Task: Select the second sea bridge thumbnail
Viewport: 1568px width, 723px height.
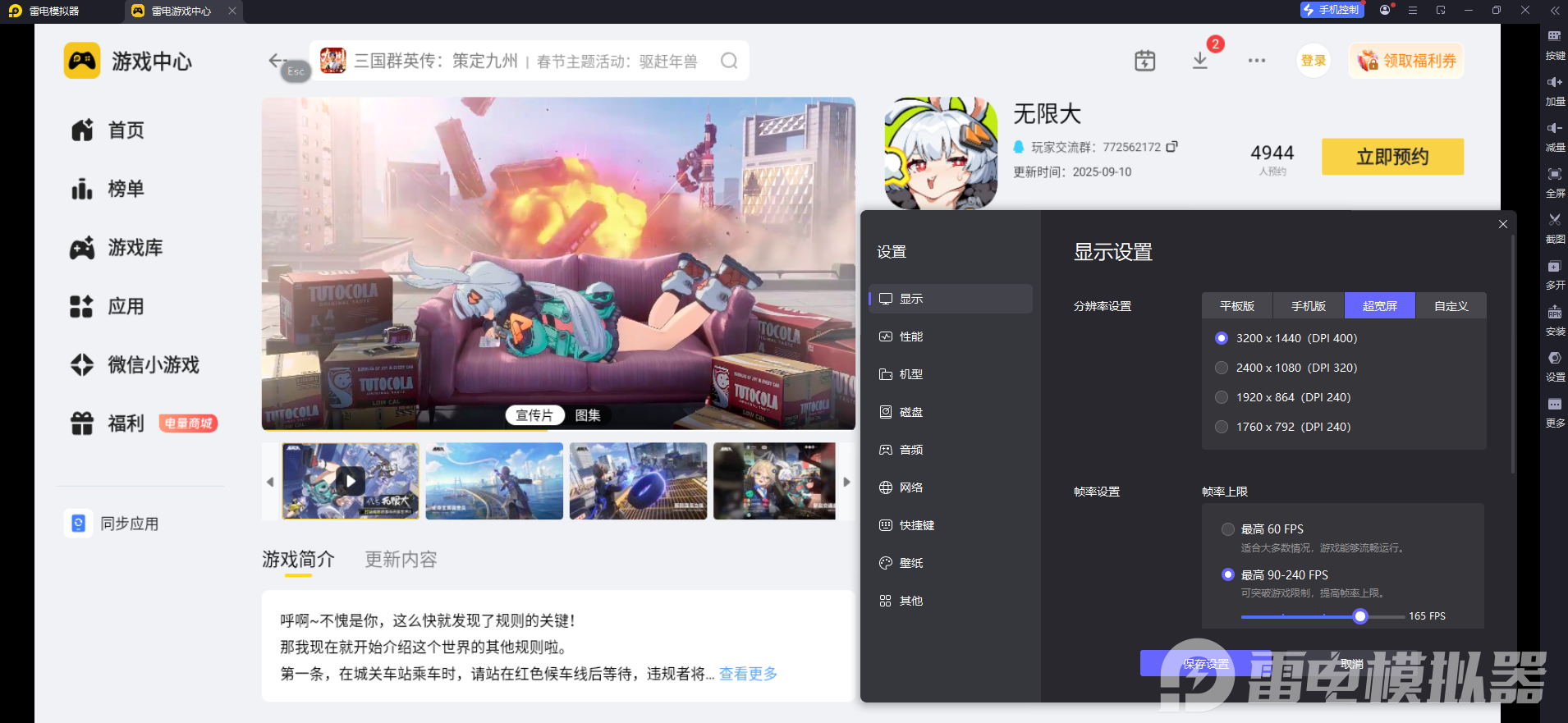Action: click(494, 481)
